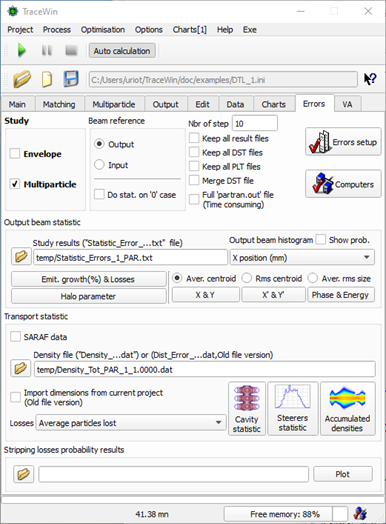This screenshot has width=386, height=524.
Task: Toggle Do stat. on '0' case
Action: [x=99, y=194]
